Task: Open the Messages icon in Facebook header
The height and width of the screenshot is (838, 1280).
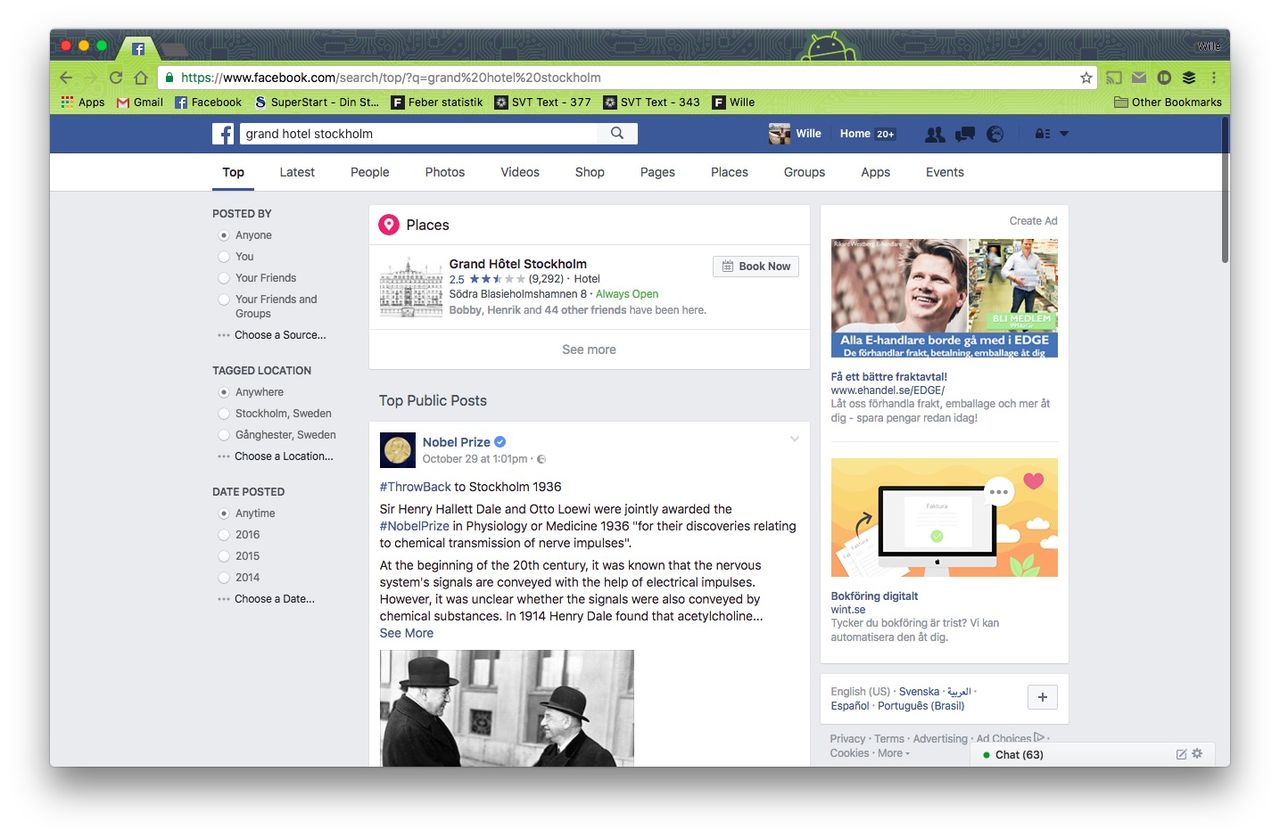Action: (x=965, y=134)
